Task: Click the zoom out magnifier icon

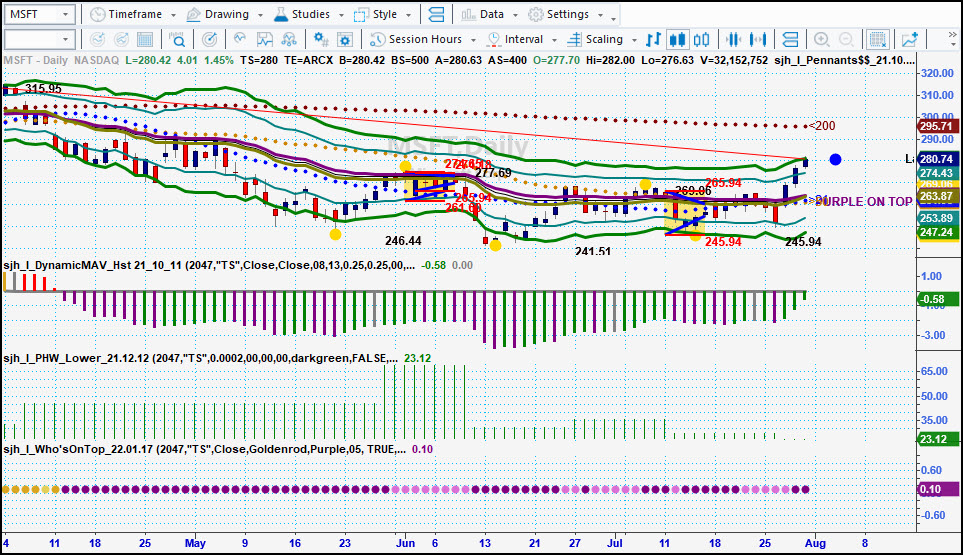Action: pos(846,39)
